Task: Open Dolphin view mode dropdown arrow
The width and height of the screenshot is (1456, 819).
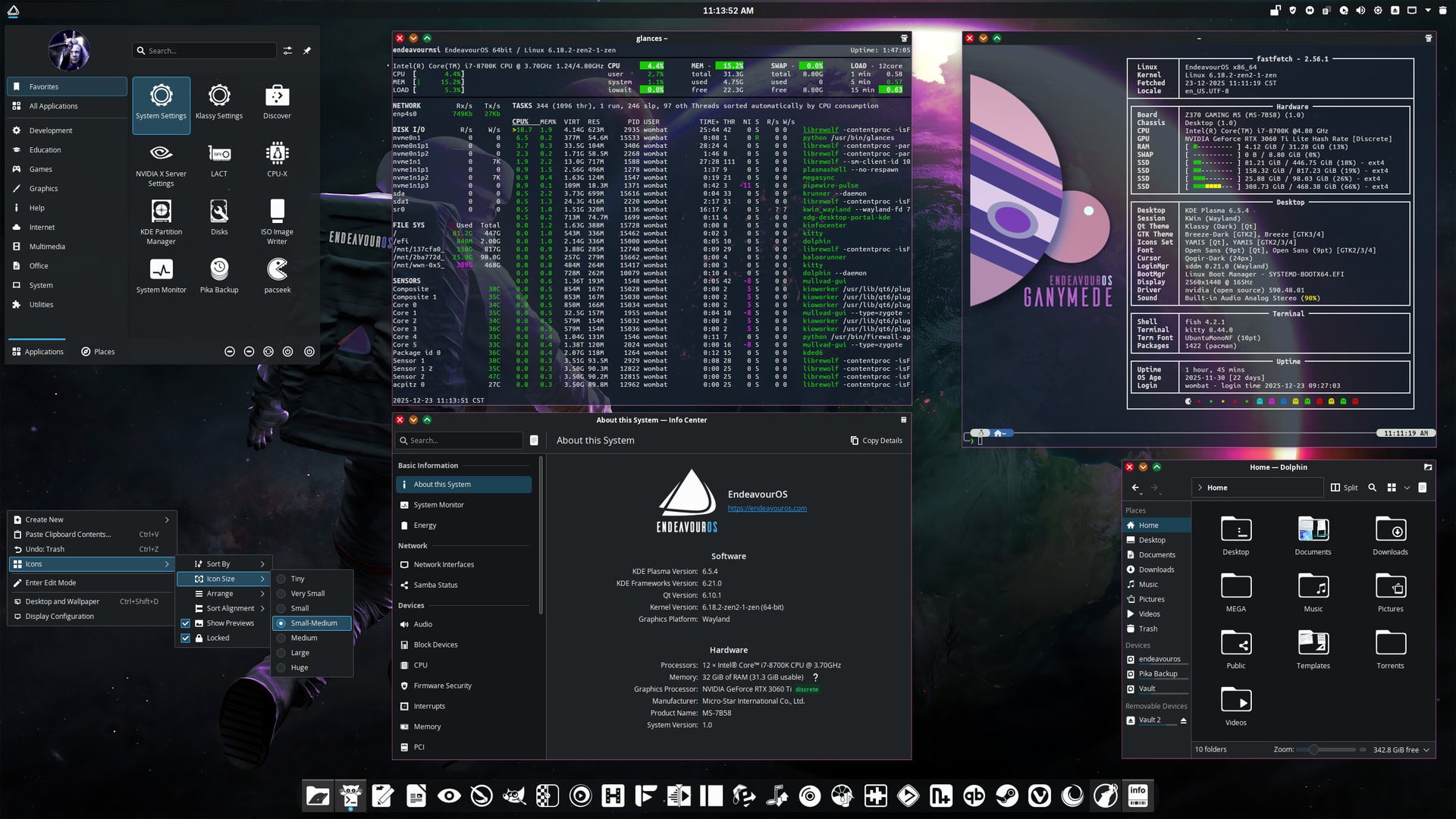Action: (x=1407, y=488)
